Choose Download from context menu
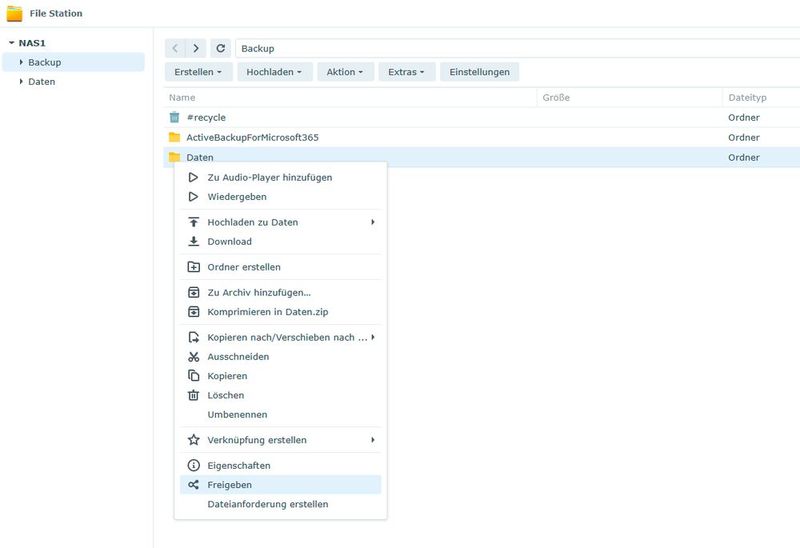The height and width of the screenshot is (548, 800). 281,242
